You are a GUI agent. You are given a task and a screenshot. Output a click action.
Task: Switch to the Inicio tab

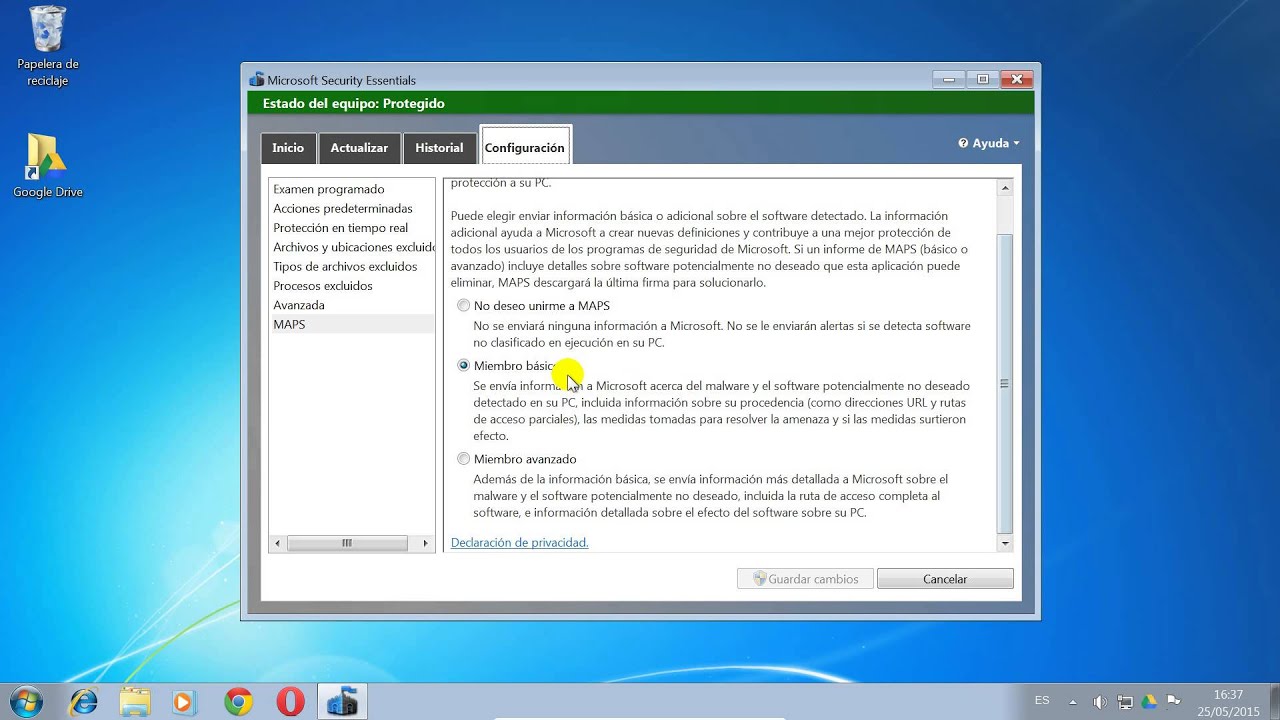tap(288, 148)
